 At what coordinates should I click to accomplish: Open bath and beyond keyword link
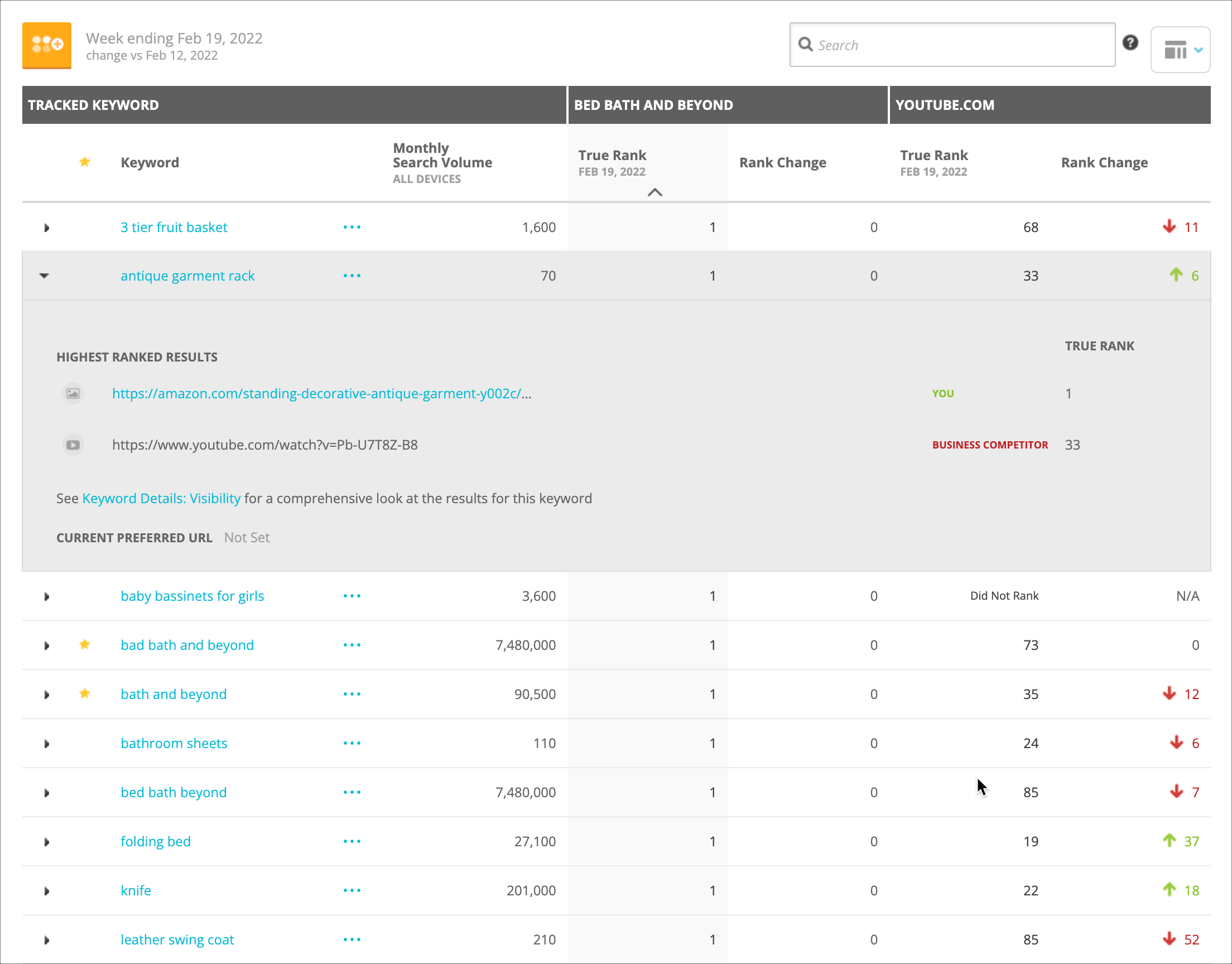174,694
